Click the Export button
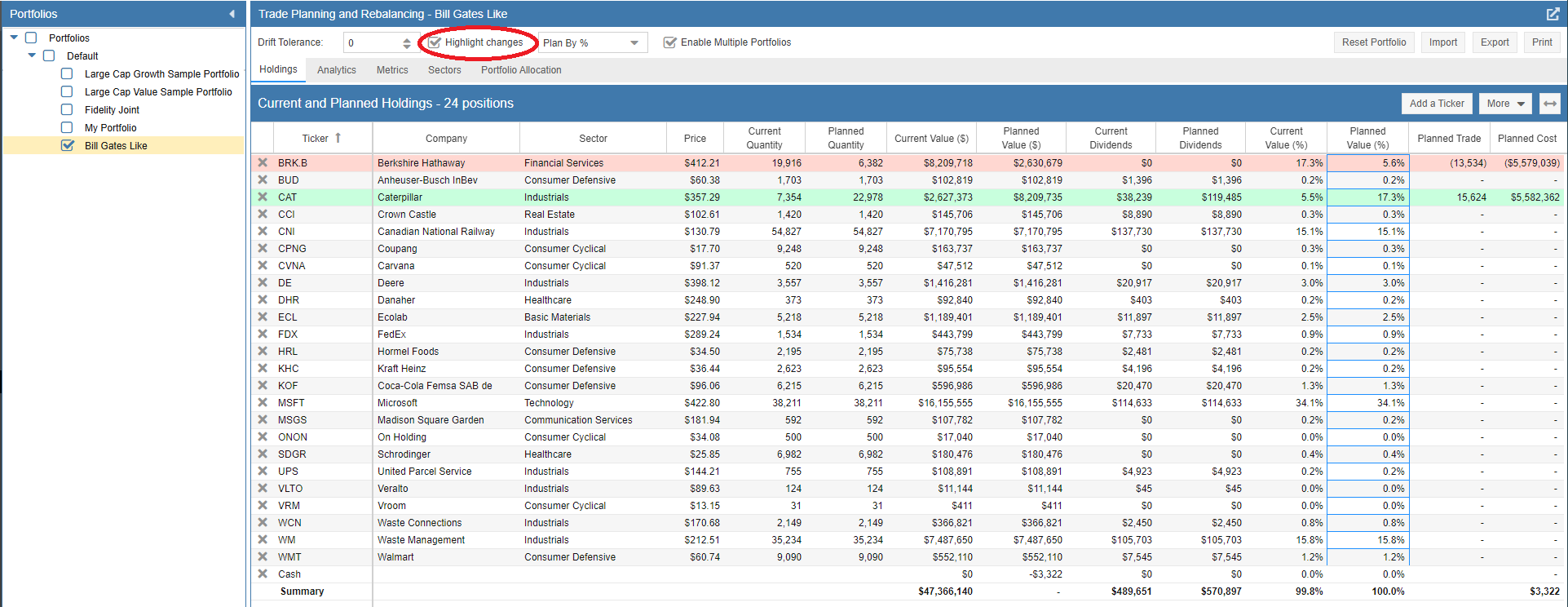Screen dimensions: 1568x607 1495,42
